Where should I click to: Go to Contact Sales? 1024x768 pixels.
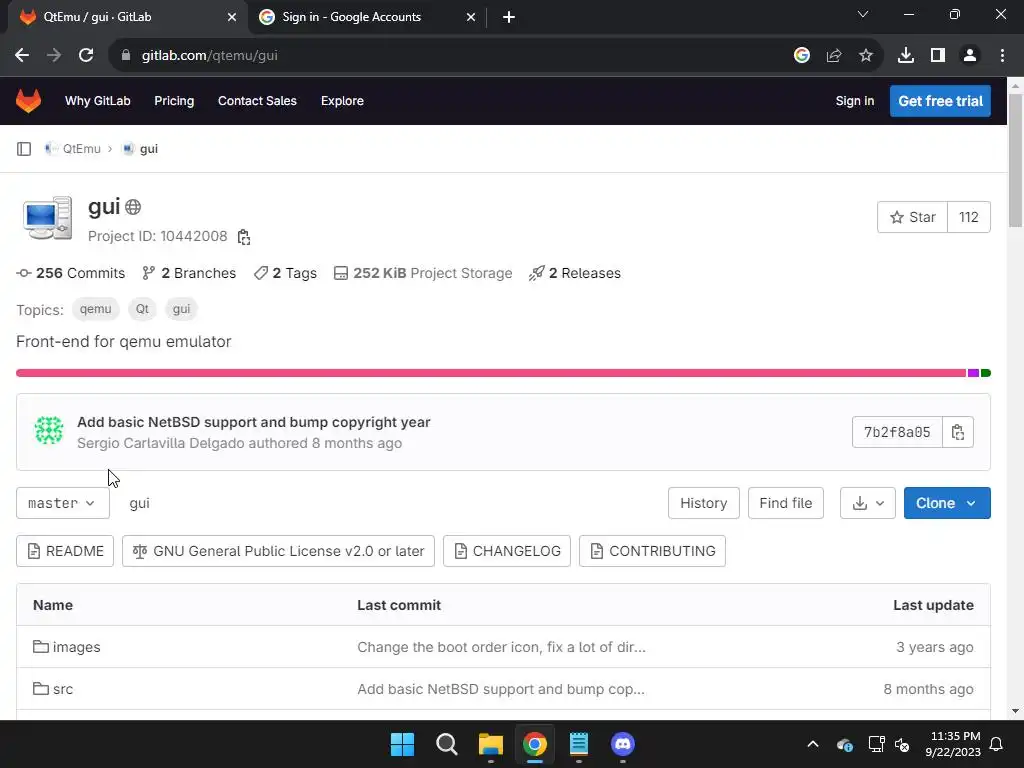coord(257,101)
